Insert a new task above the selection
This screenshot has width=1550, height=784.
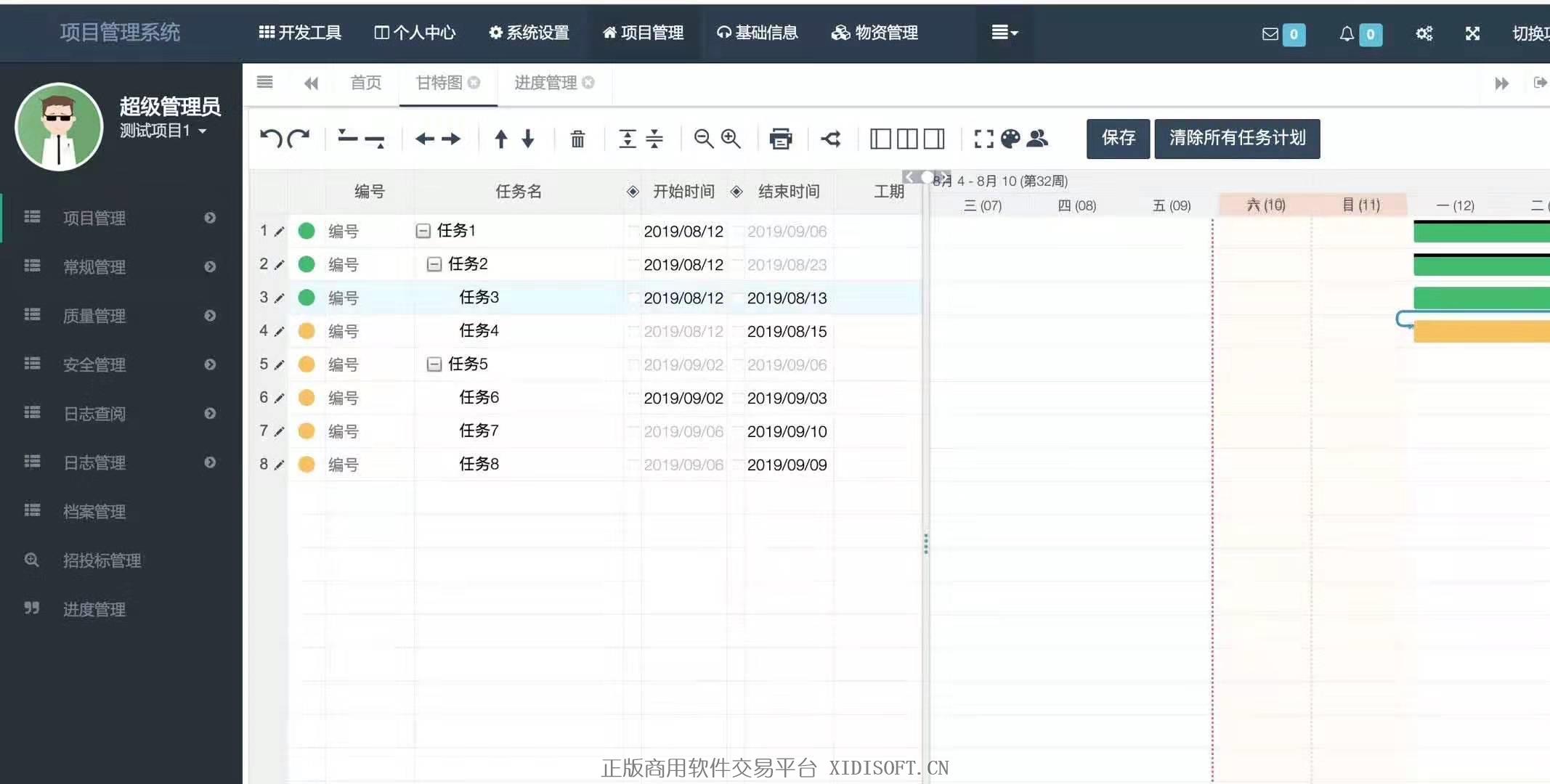pos(348,136)
